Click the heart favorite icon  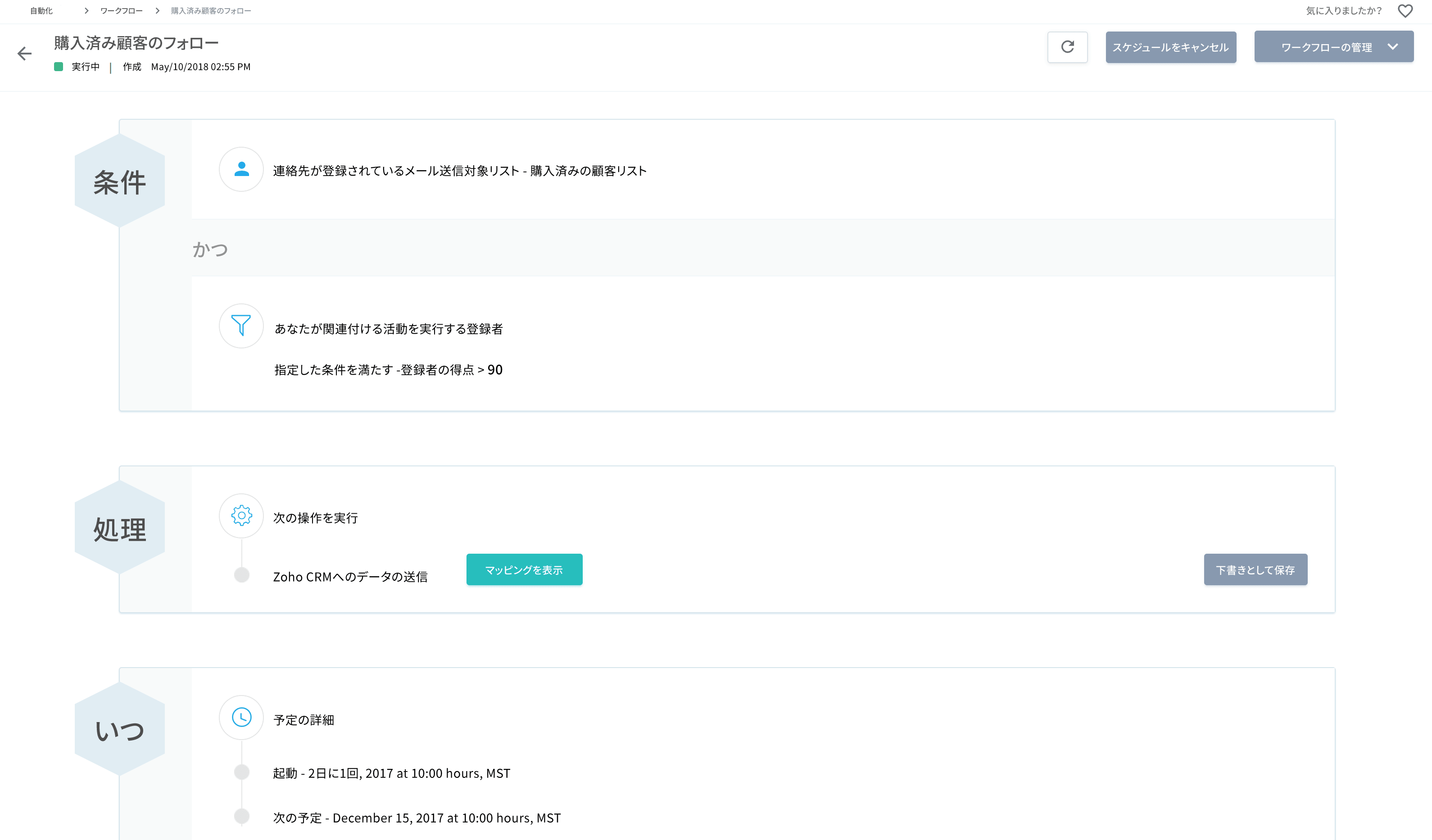[1405, 11]
